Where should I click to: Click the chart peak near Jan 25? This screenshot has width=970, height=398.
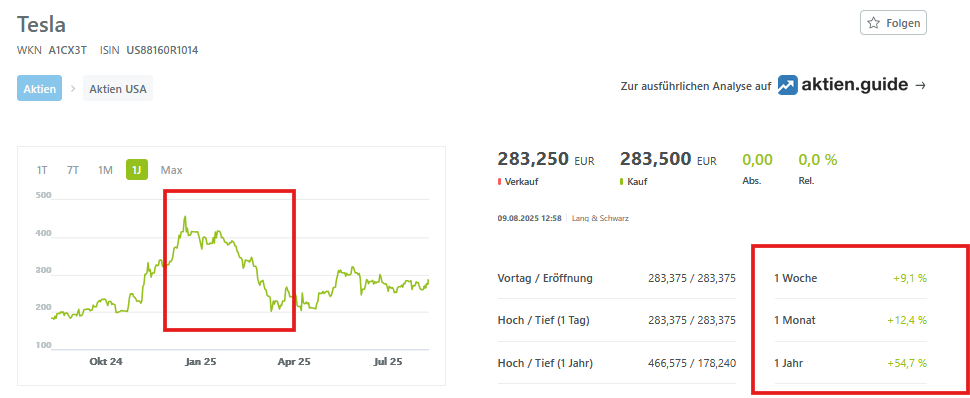point(185,217)
